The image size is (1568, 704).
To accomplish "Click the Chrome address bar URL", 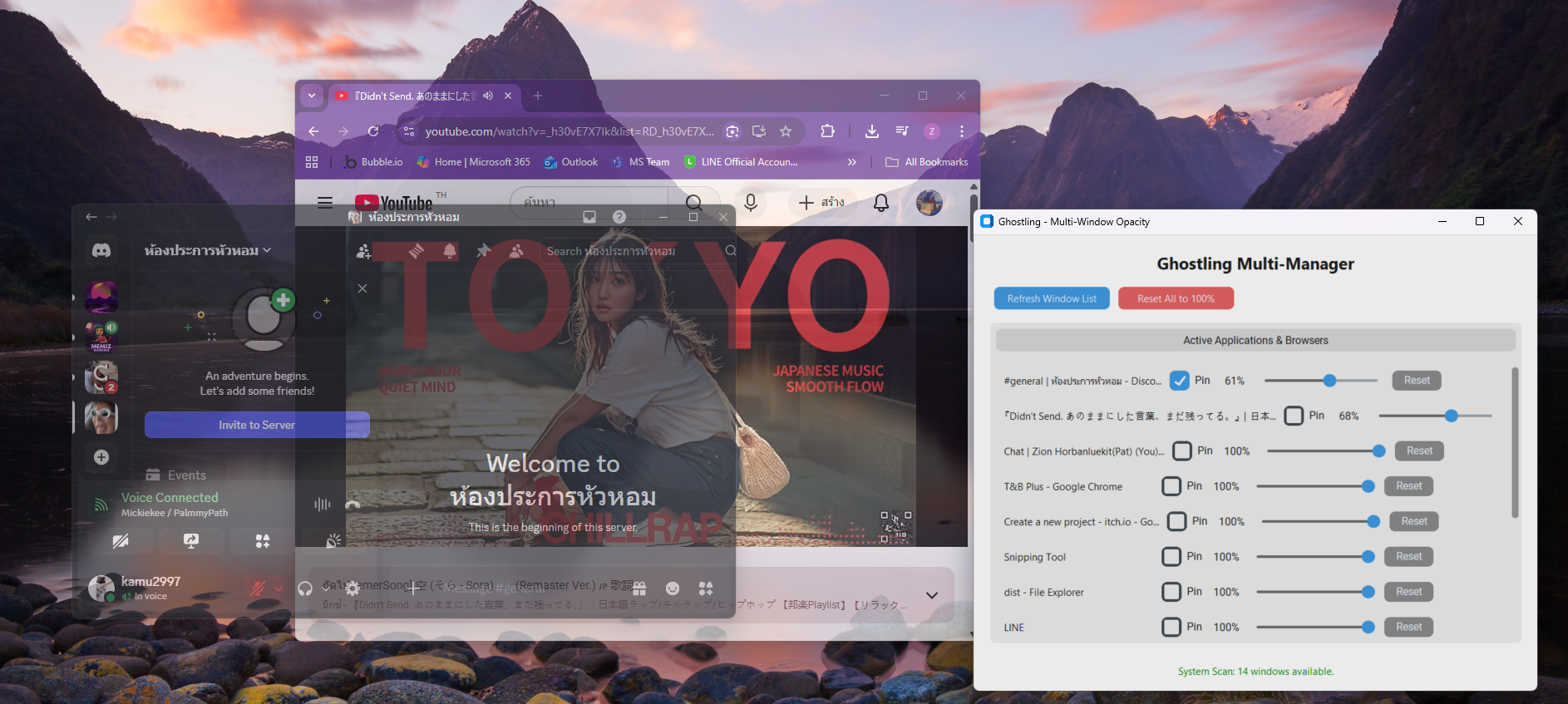I will tap(570, 131).
